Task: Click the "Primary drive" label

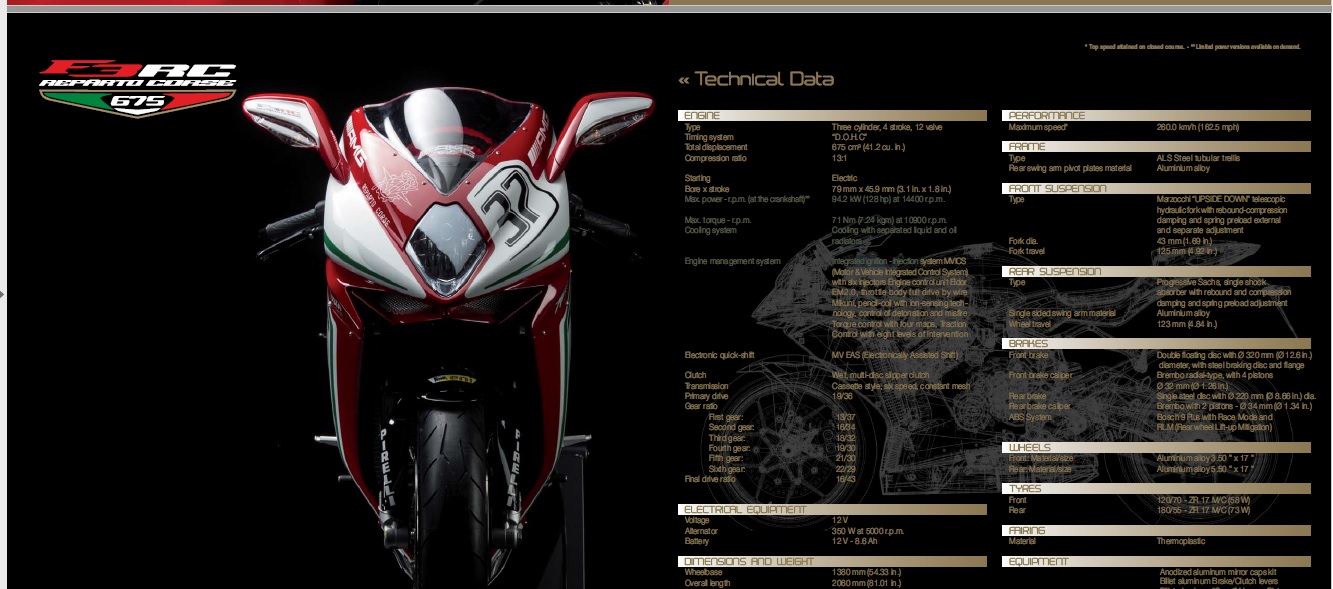Action: pyautogui.click(x=707, y=396)
